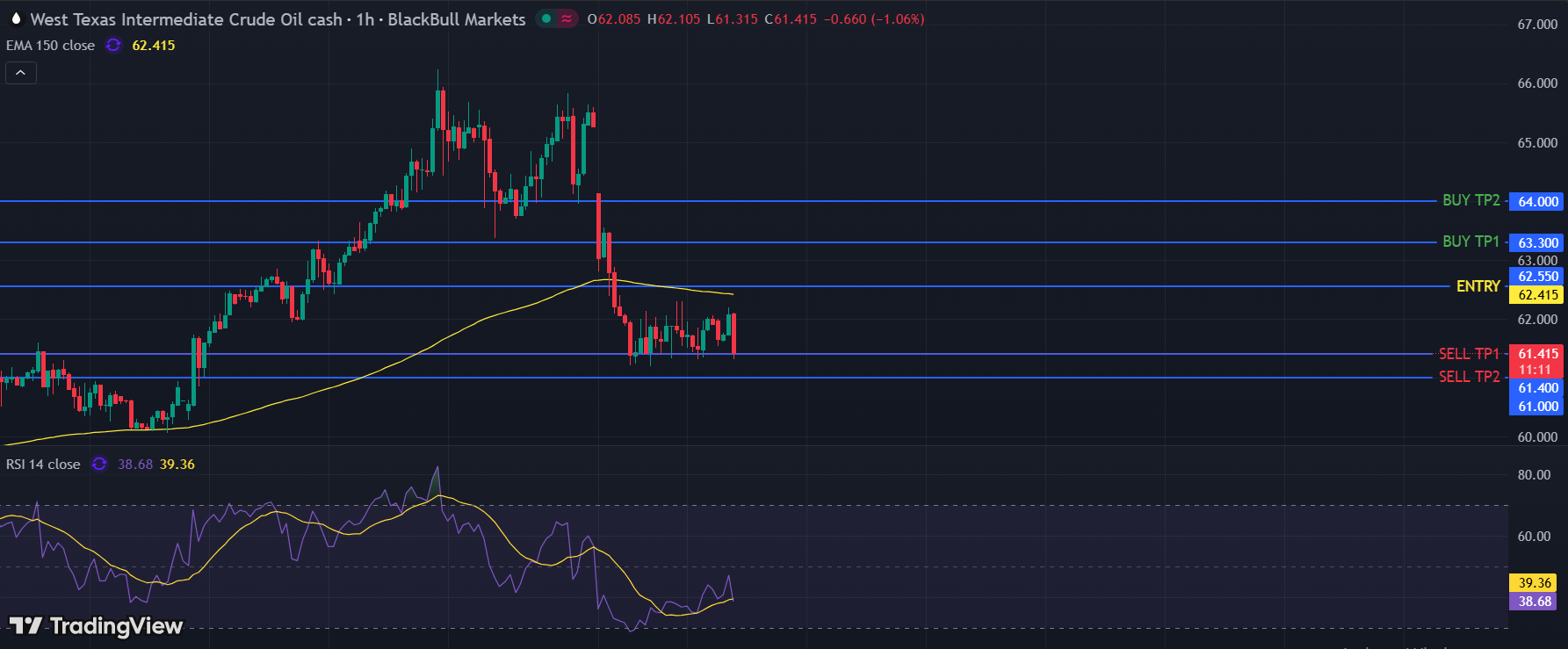Click the pink approximate-data indicator icon
Screen dimensions: 1568x649
point(567,18)
